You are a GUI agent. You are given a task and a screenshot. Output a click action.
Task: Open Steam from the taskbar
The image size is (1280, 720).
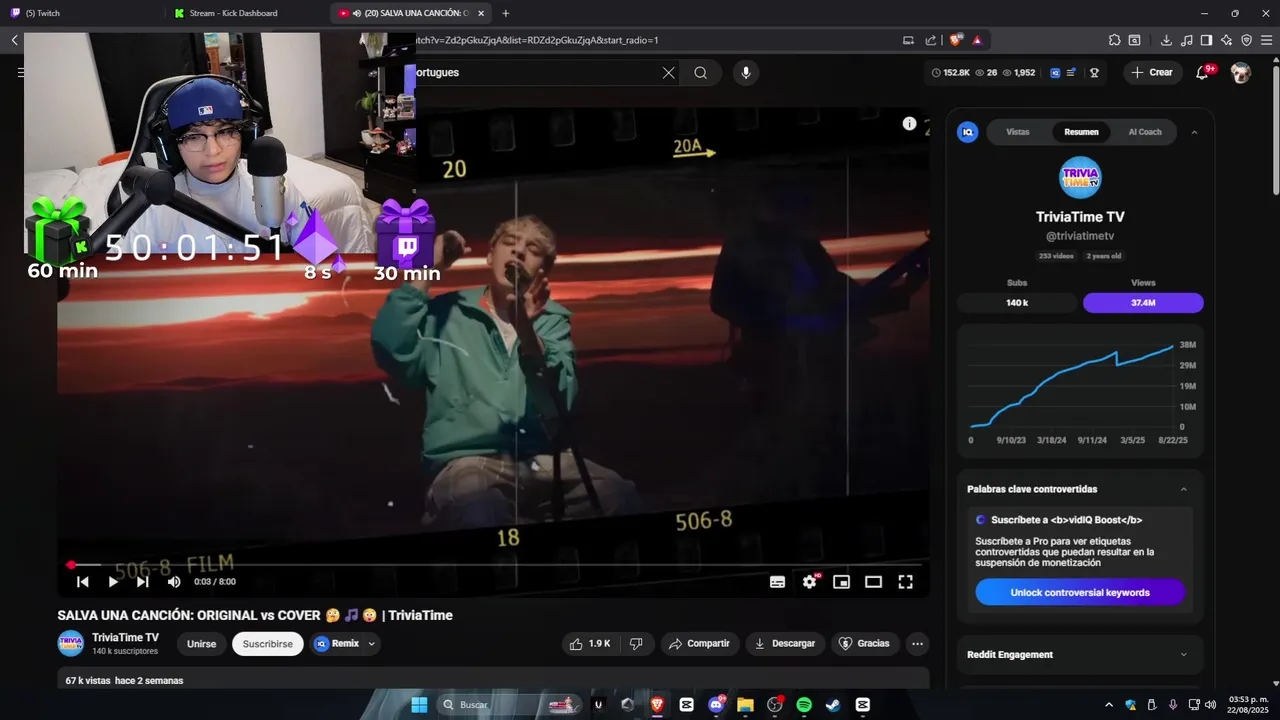point(833,705)
